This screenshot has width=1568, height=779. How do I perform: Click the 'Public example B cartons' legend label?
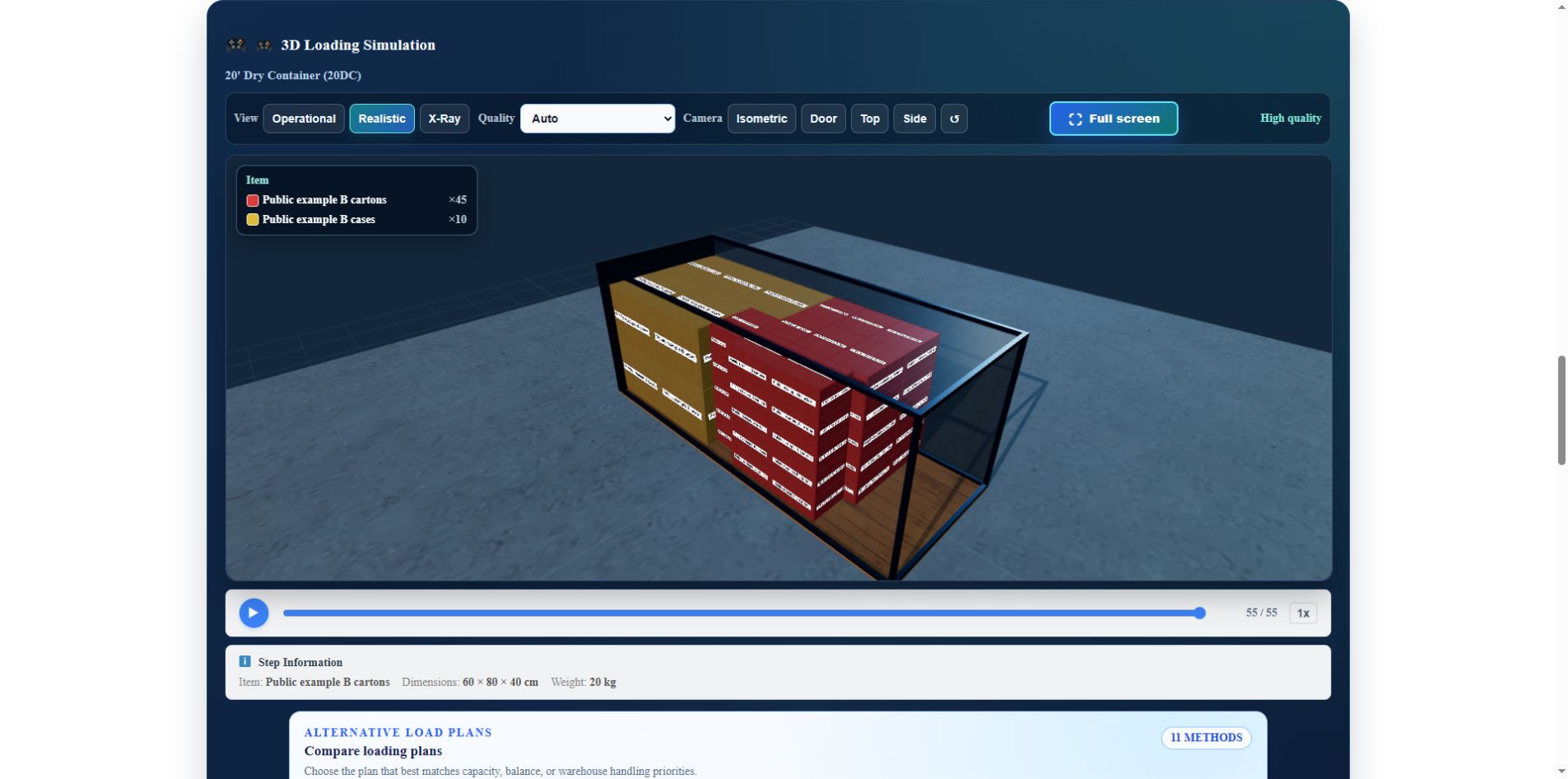click(324, 200)
